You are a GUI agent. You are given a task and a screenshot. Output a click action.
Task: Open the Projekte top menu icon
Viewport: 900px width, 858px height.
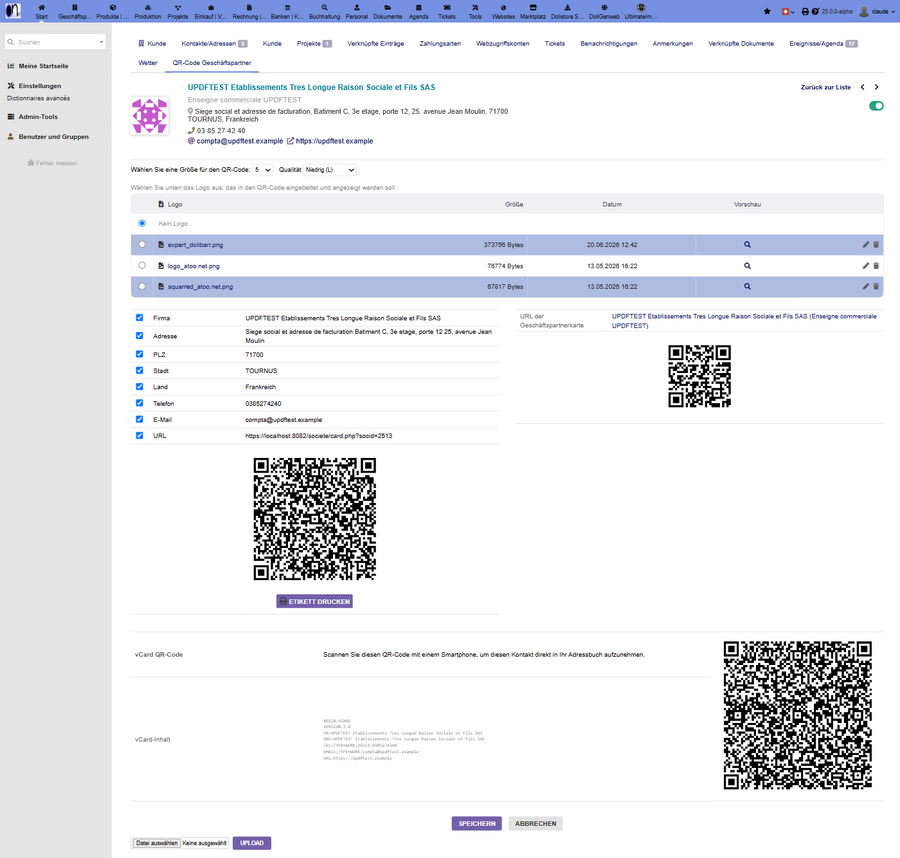tap(177, 7)
